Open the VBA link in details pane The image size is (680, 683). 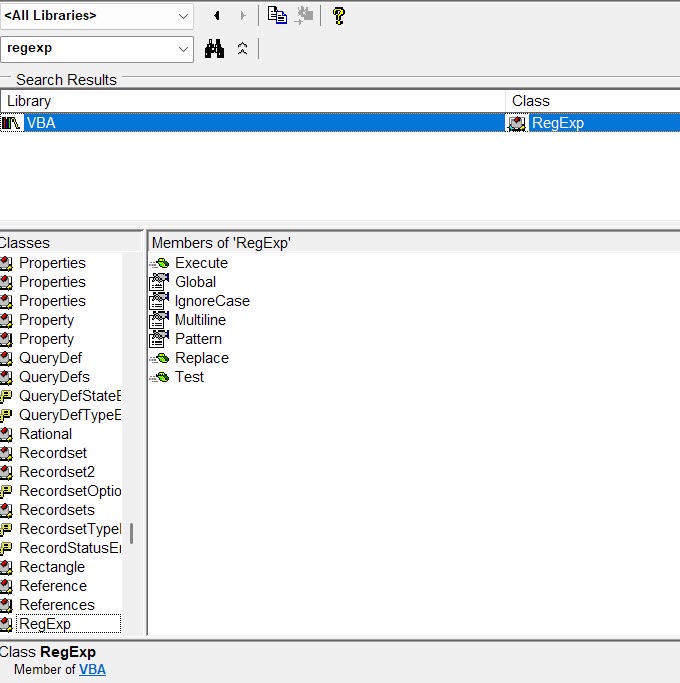92,669
